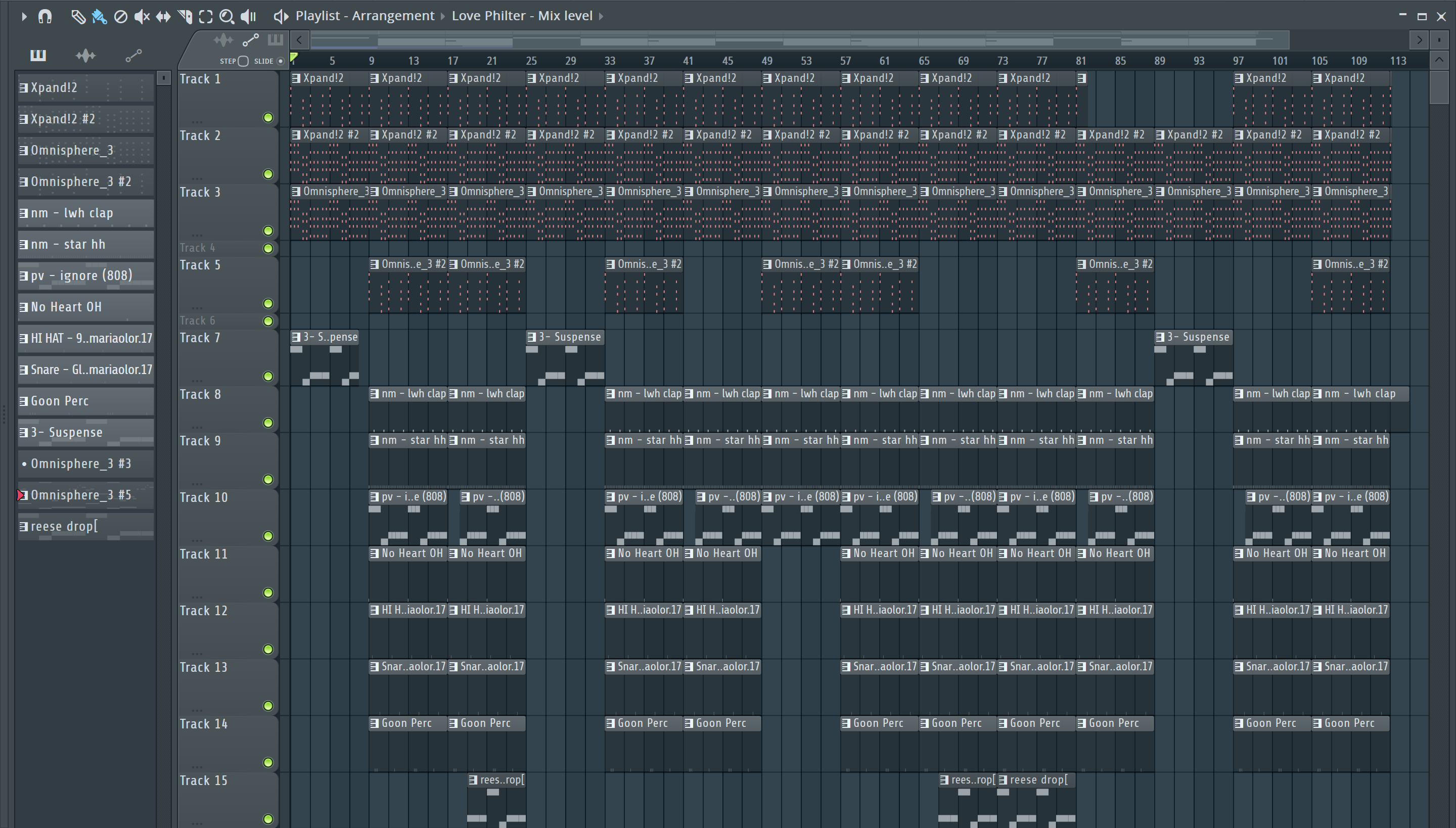1456x828 pixels.
Task: Click the timeline scroll right arrow
Action: point(1419,40)
